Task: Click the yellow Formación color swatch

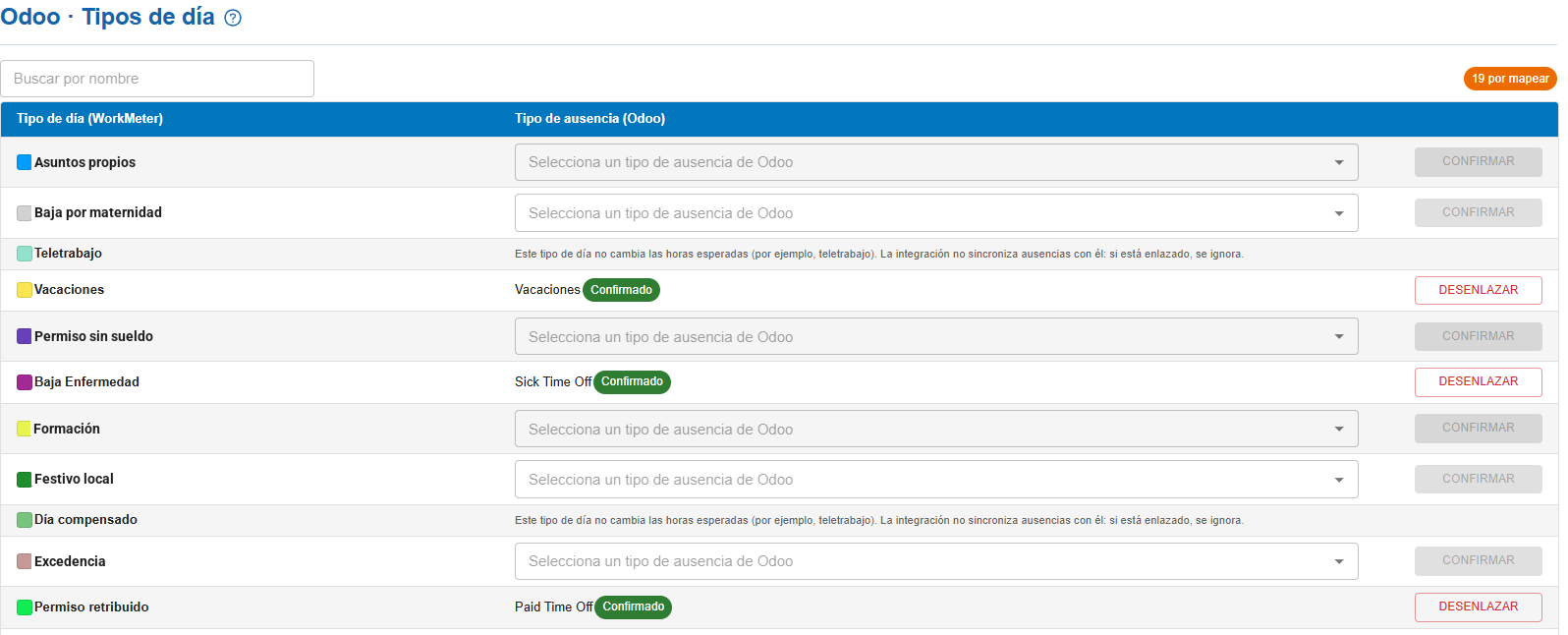Action: (25, 429)
